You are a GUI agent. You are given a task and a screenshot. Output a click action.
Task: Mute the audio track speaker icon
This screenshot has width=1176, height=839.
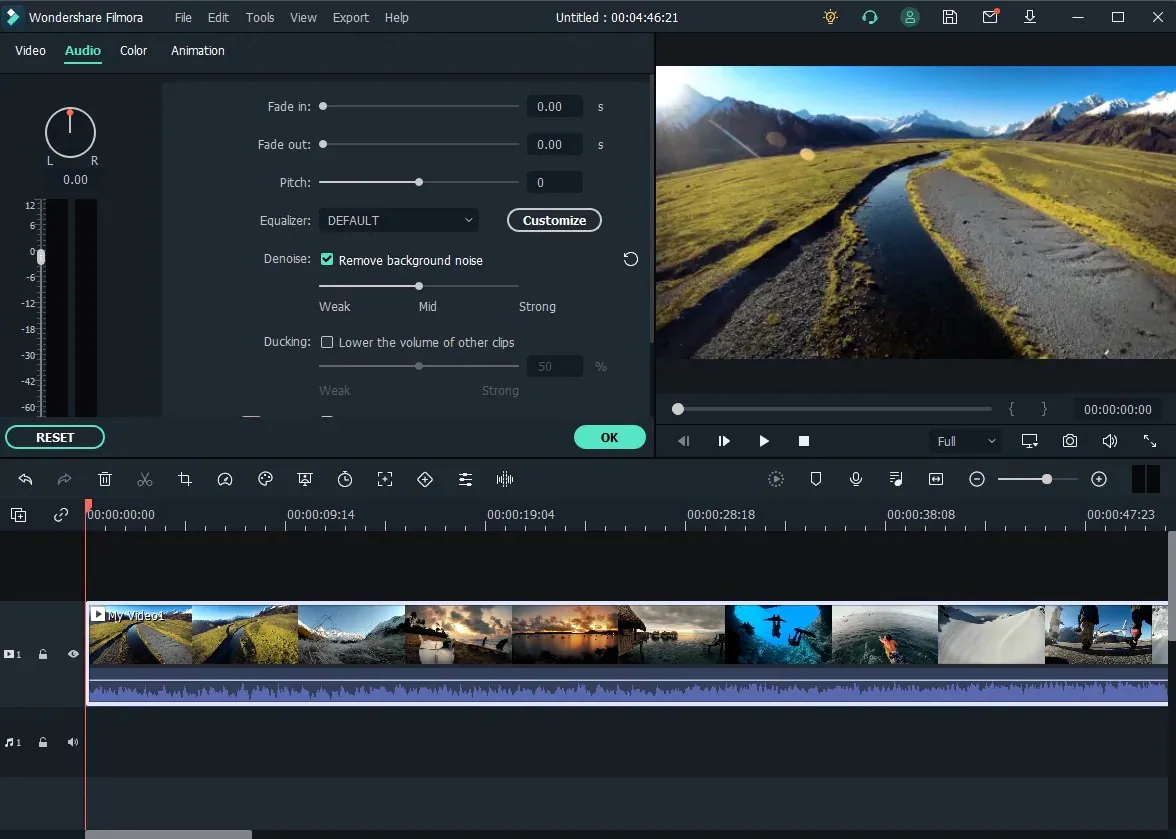pyautogui.click(x=73, y=743)
